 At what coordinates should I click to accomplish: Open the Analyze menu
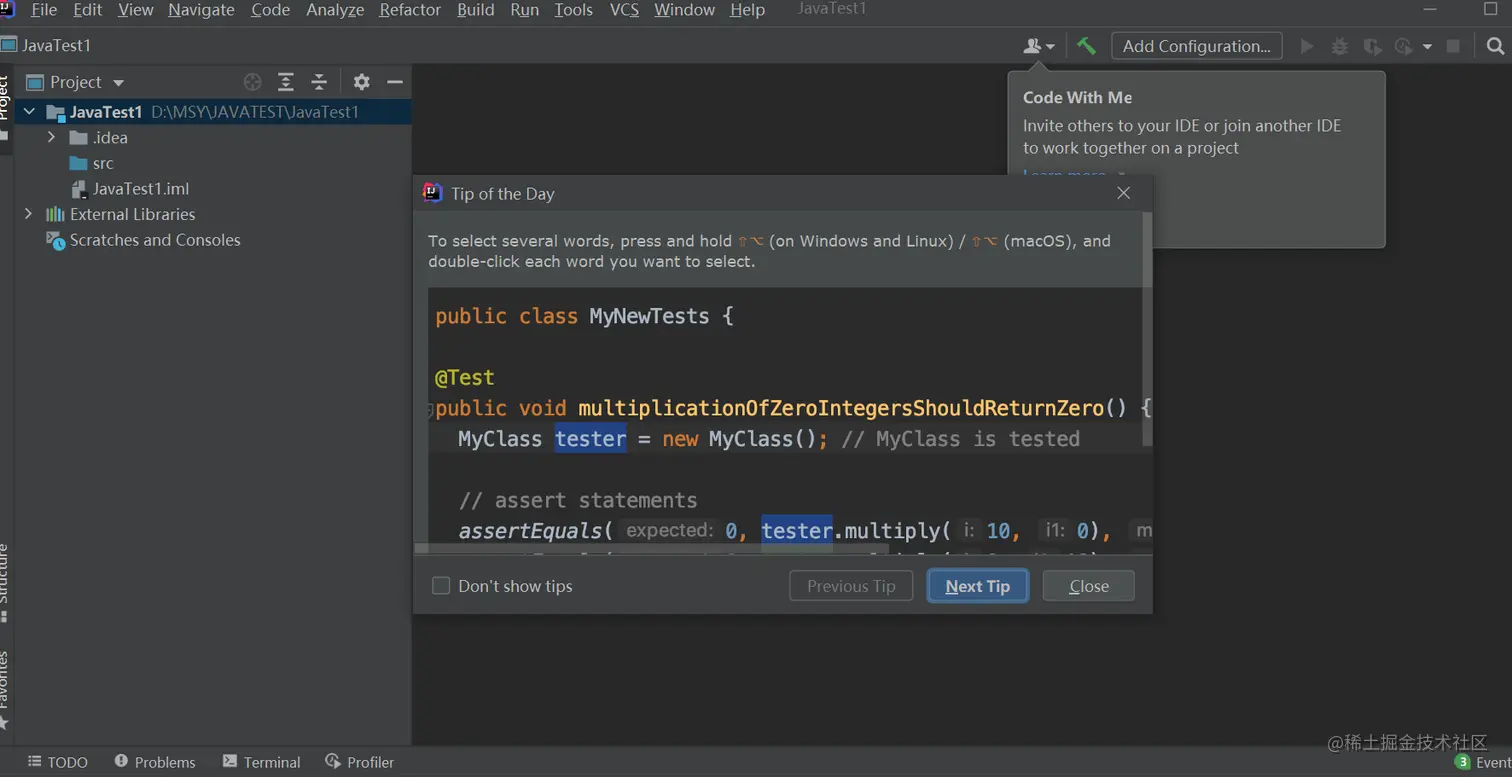(x=335, y=10)
